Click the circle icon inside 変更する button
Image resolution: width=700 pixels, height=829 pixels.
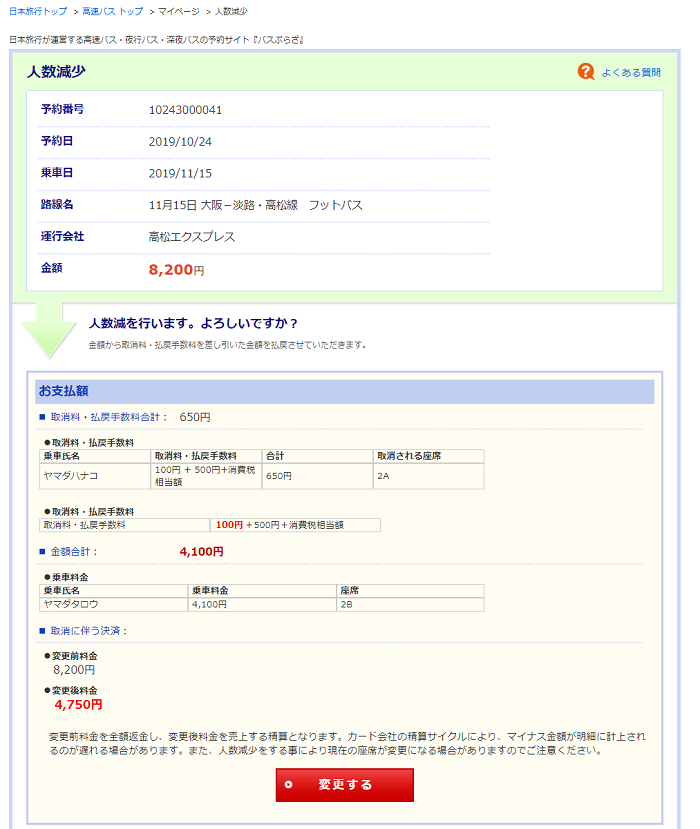point(289,785)
